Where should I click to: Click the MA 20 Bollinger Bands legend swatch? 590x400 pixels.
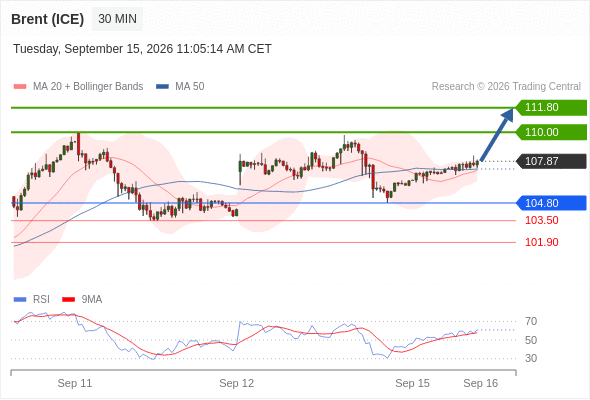click(x=20, y=87)
